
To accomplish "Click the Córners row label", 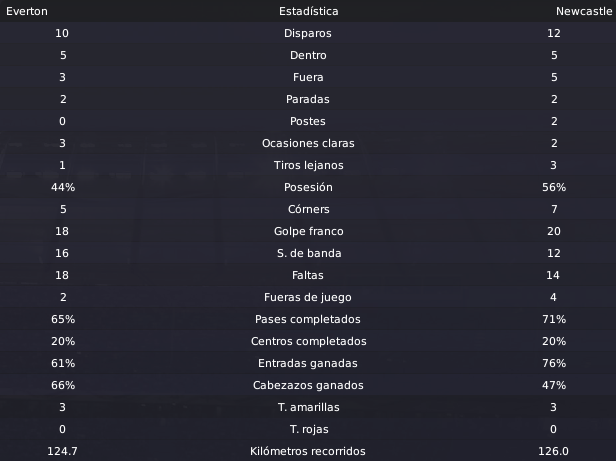I will click(x=308, y=209).
